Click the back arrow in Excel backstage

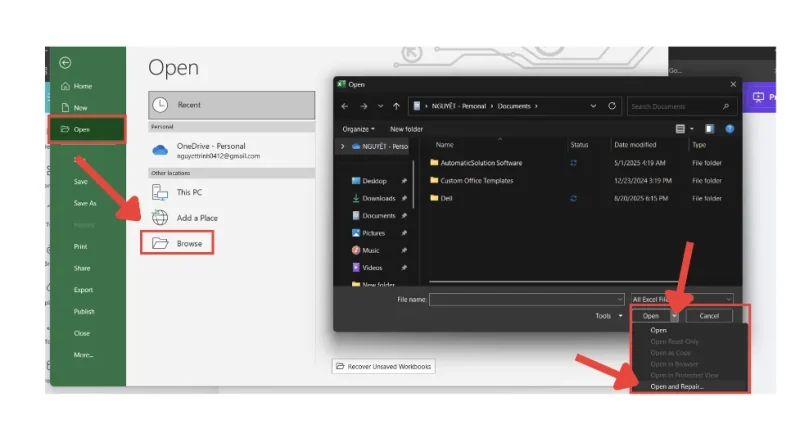click(65, 62)
